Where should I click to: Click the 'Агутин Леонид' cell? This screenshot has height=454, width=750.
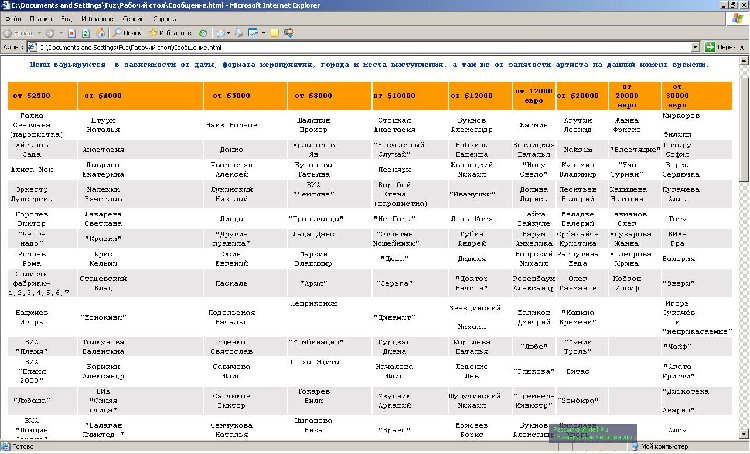pyautogui.click(x=582, y=125)
